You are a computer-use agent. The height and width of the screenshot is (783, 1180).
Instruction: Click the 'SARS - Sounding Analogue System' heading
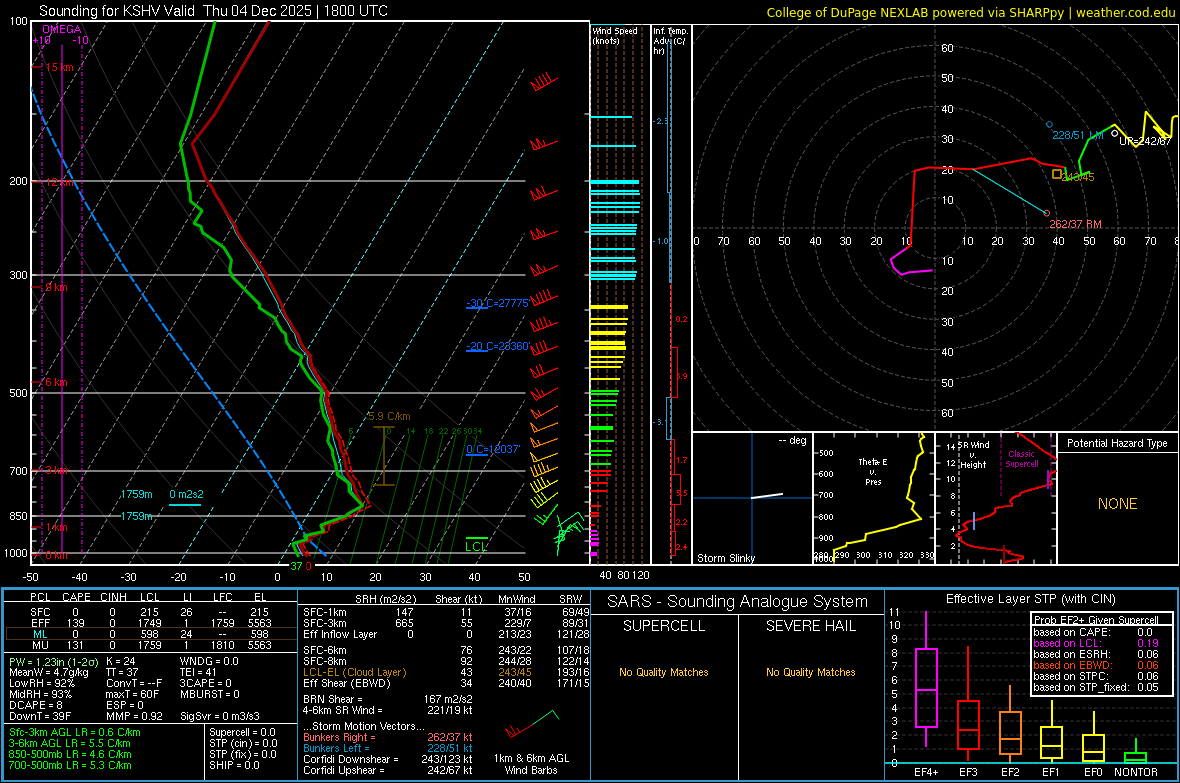737,602
